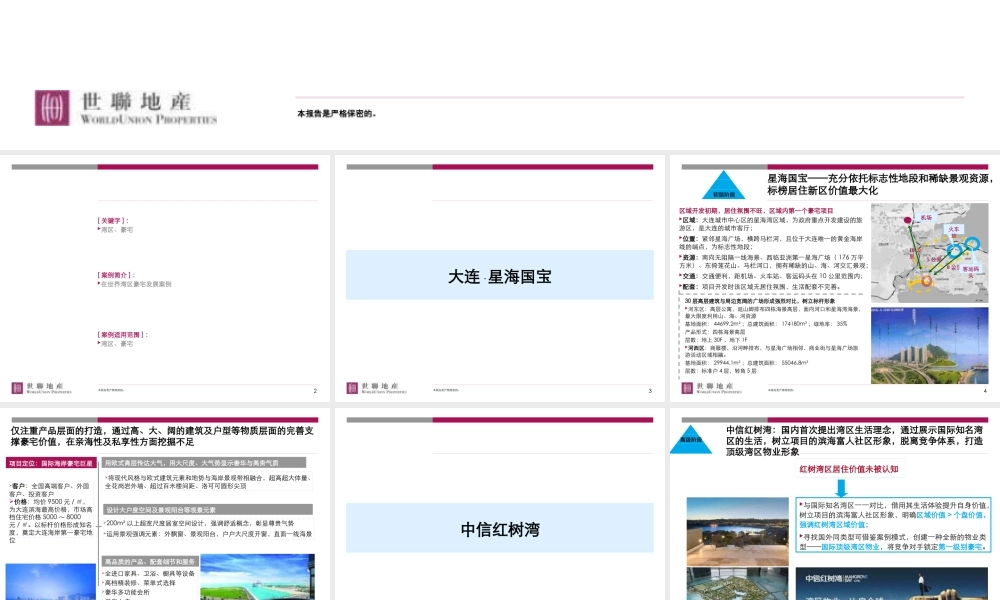The image size is (1000, 600).
Task: Select the text '本报告是严格保密的。' on cover
Action: pos(337,113)
